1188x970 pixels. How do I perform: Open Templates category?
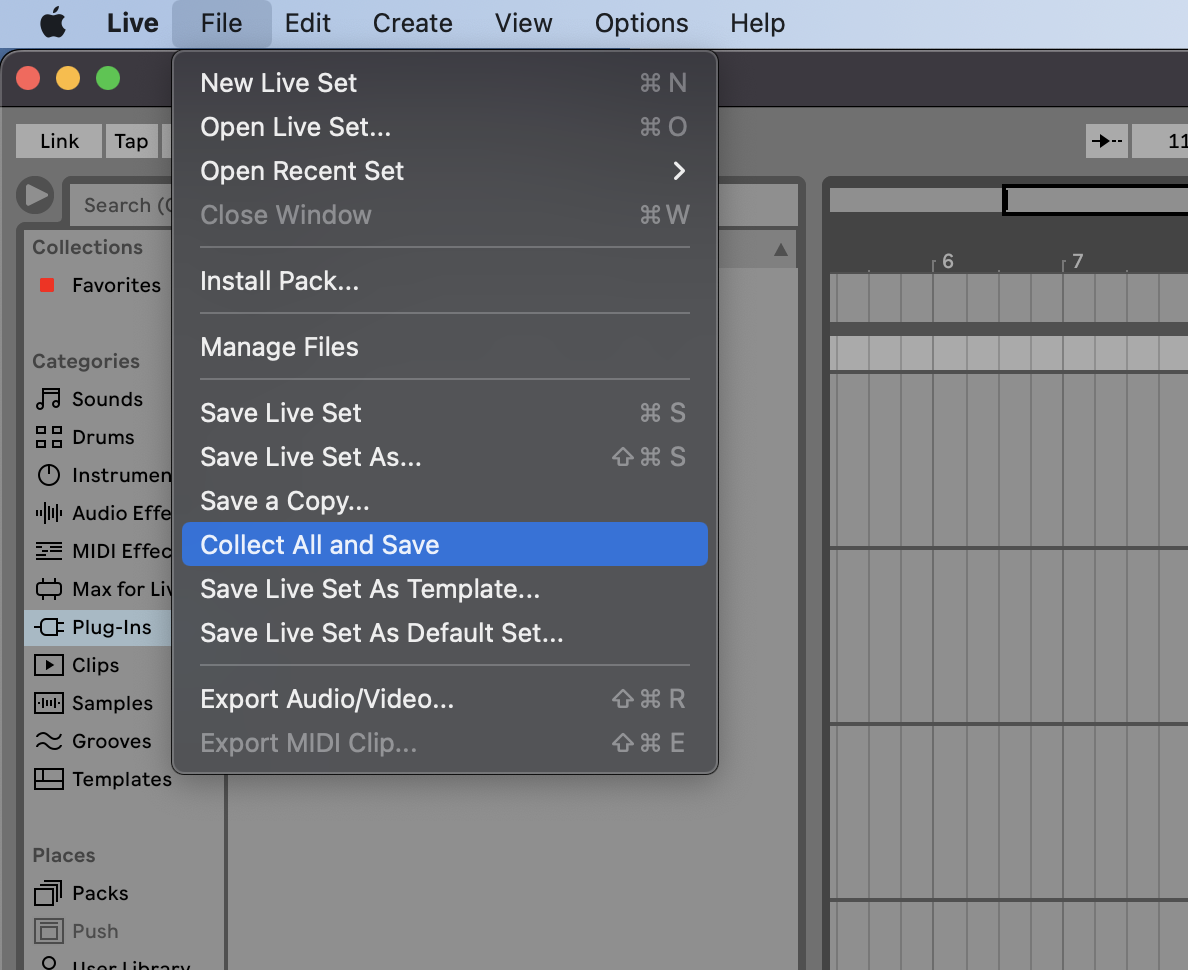coord(98,779)
